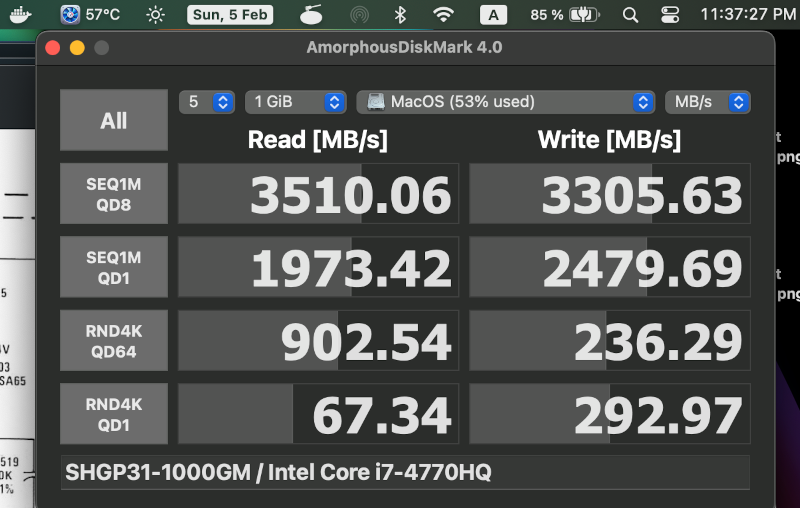Run the RND4K QD1 benchmark
Viewport: 800px width, 508px height.
(114, 414)
